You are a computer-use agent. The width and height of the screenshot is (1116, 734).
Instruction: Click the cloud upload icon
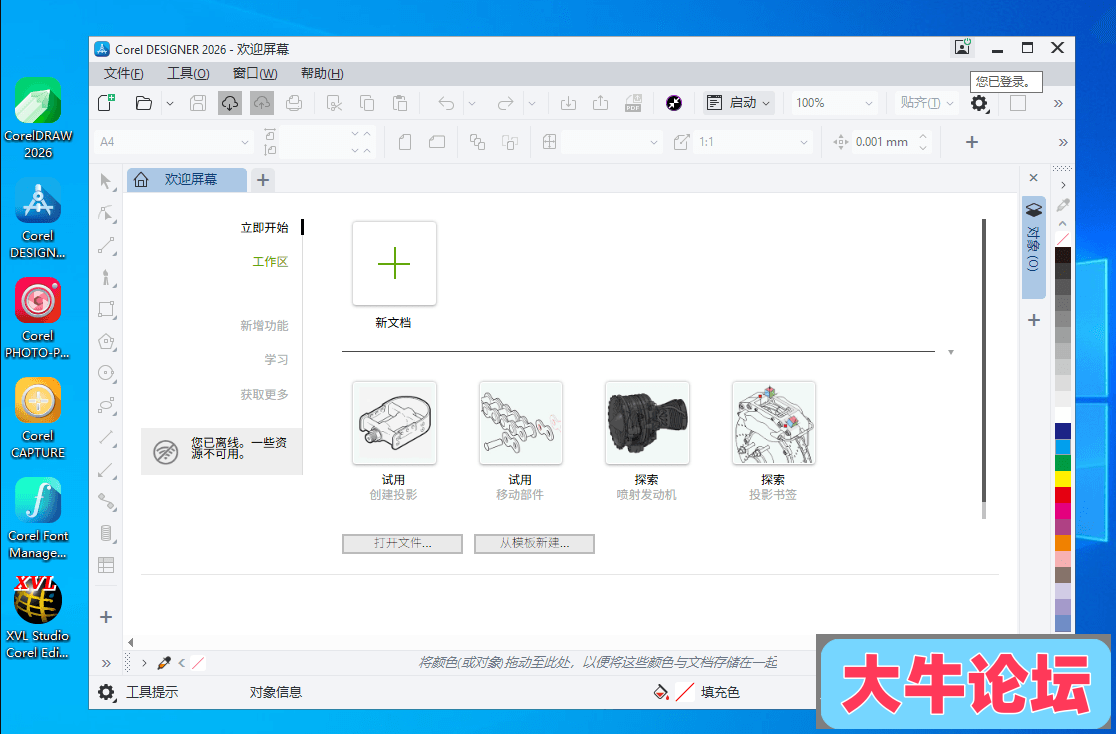[262, 103]
